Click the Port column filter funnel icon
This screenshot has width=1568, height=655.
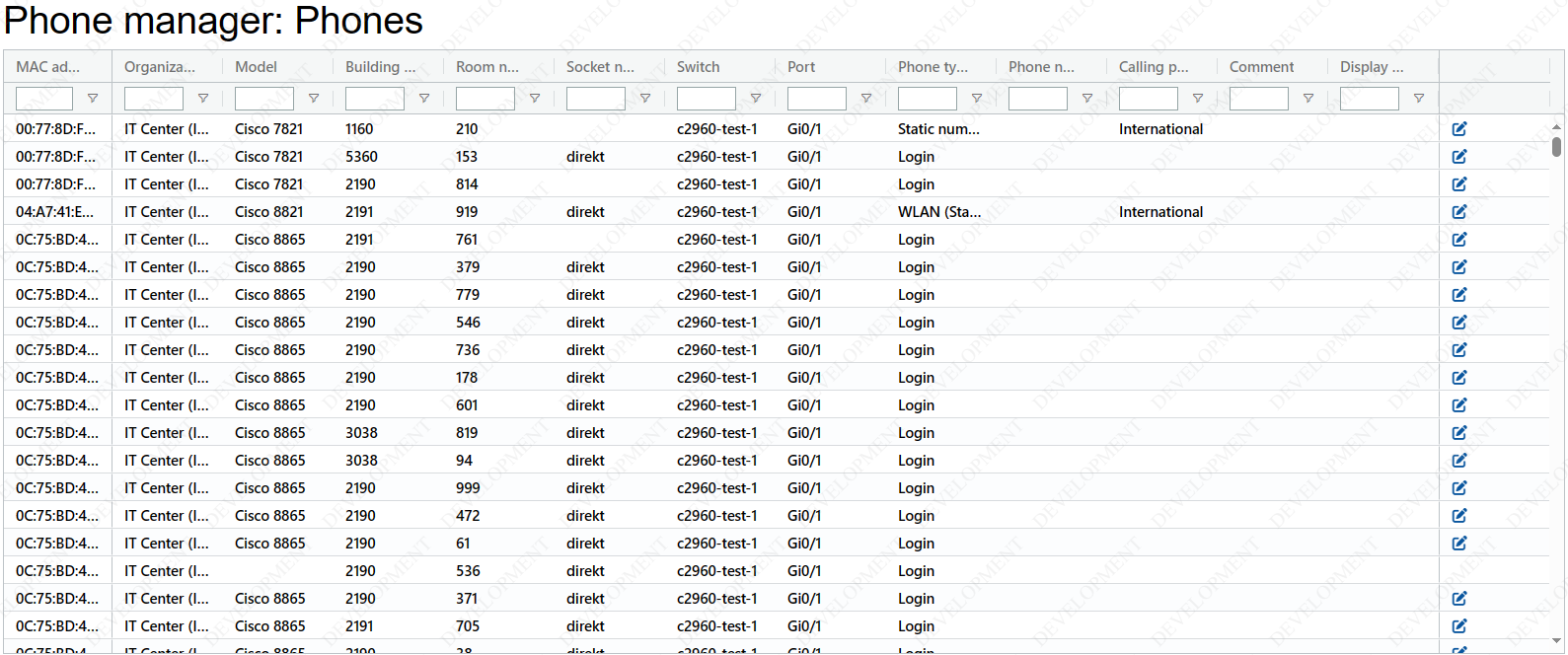click(866, 99)
